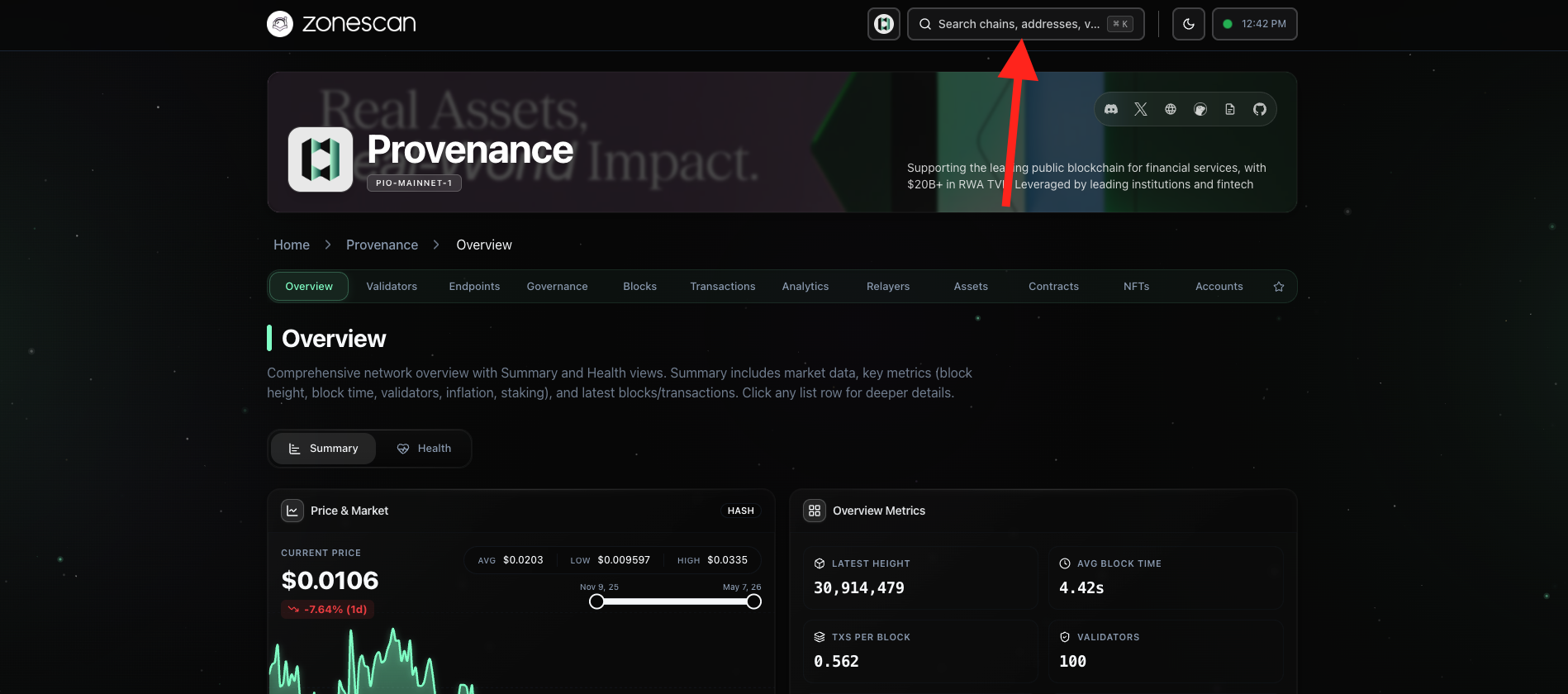Click the current price $0.0106
The width and height of the screenshot is (1568, 694).
click(330, 581)
